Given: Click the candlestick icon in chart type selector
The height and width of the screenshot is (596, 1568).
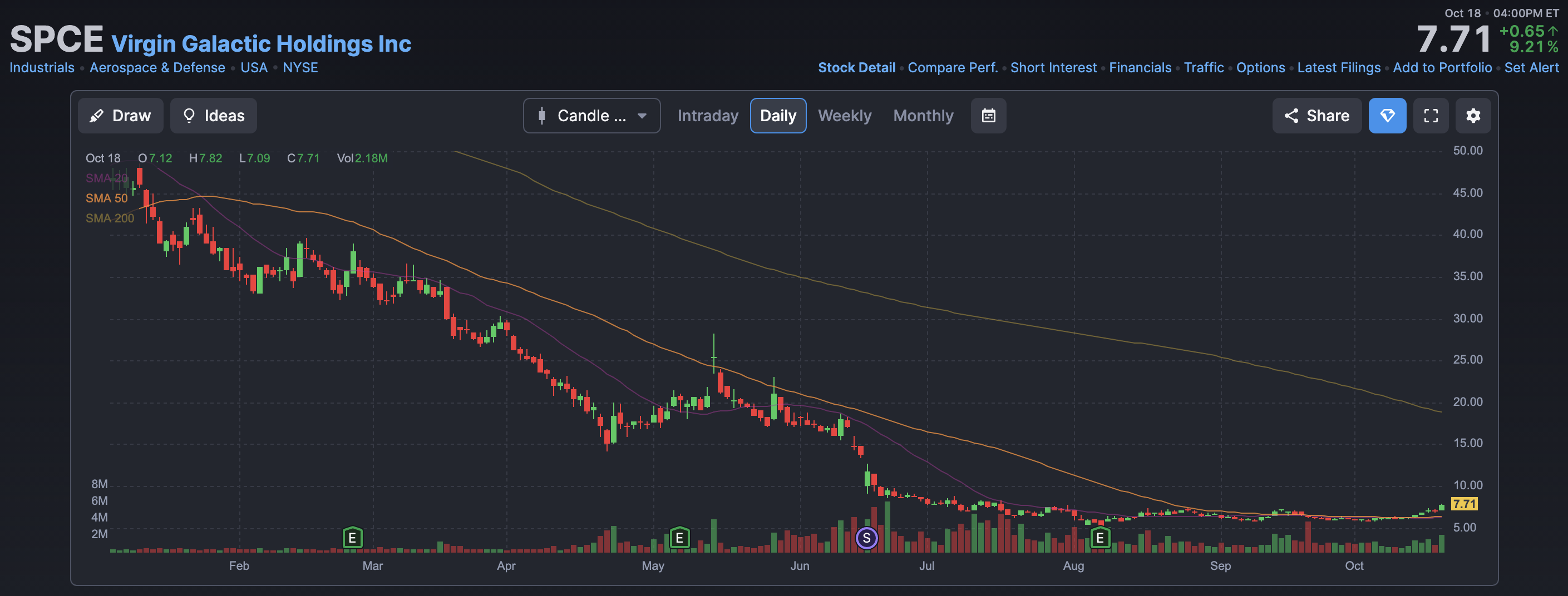Looking at the screenshot, I should (542, 116).
